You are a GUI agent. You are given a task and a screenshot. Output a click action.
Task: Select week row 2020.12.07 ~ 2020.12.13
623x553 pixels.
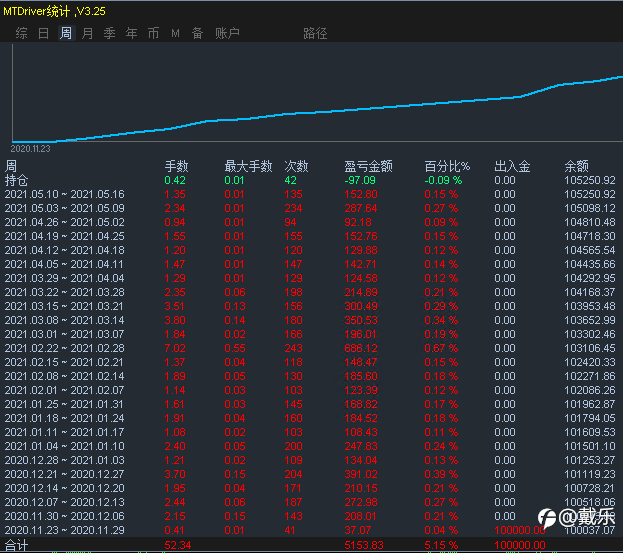click(x=64, y=502)
